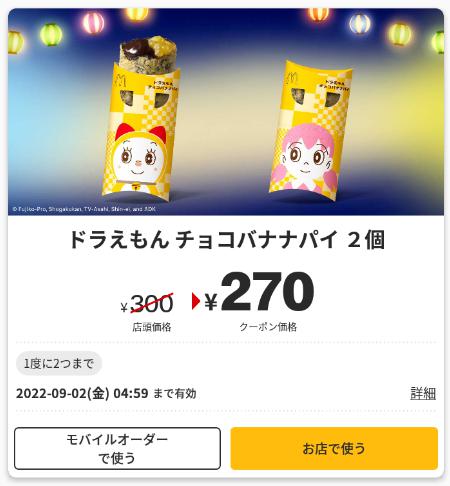Click the pink-haired character pie package
450x486 pixels.
pyautogui.click(x=310, y=130)
